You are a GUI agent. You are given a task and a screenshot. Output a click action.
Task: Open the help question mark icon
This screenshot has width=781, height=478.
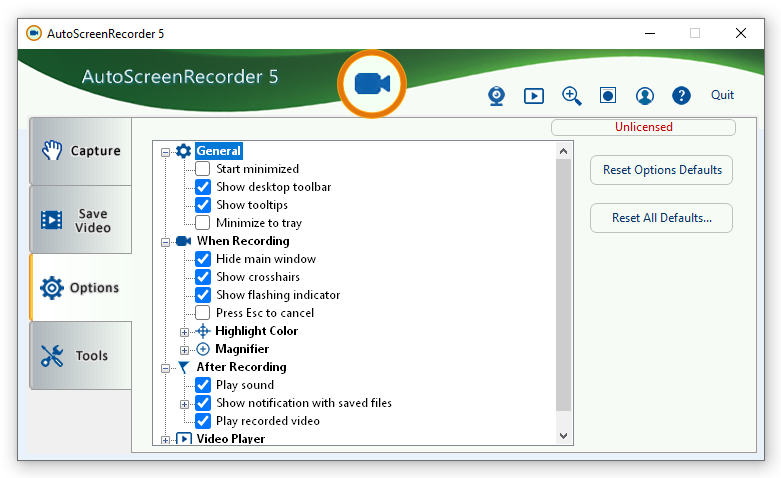(x=681, y=95)
